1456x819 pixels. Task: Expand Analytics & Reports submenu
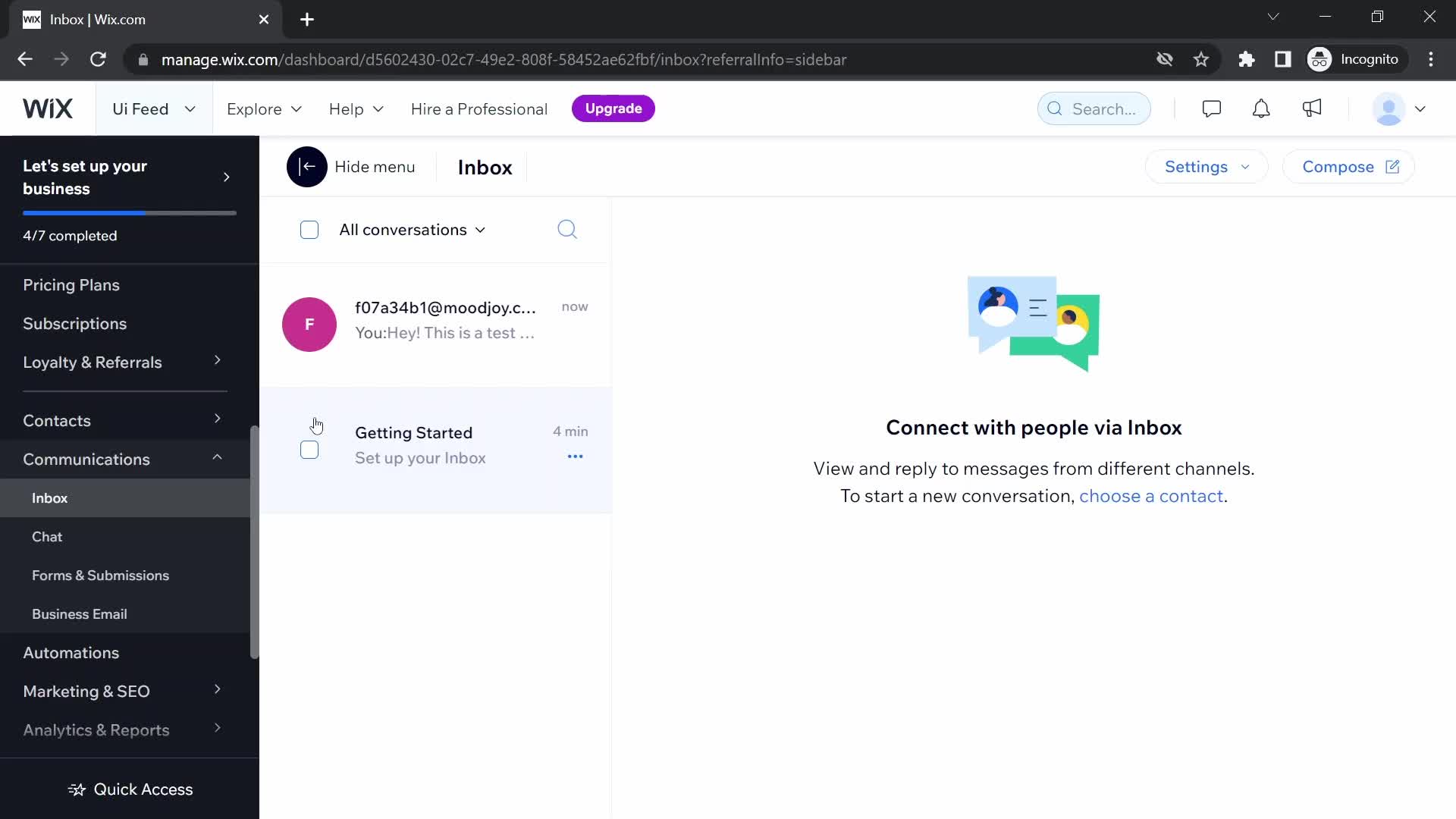pos(217,728)
